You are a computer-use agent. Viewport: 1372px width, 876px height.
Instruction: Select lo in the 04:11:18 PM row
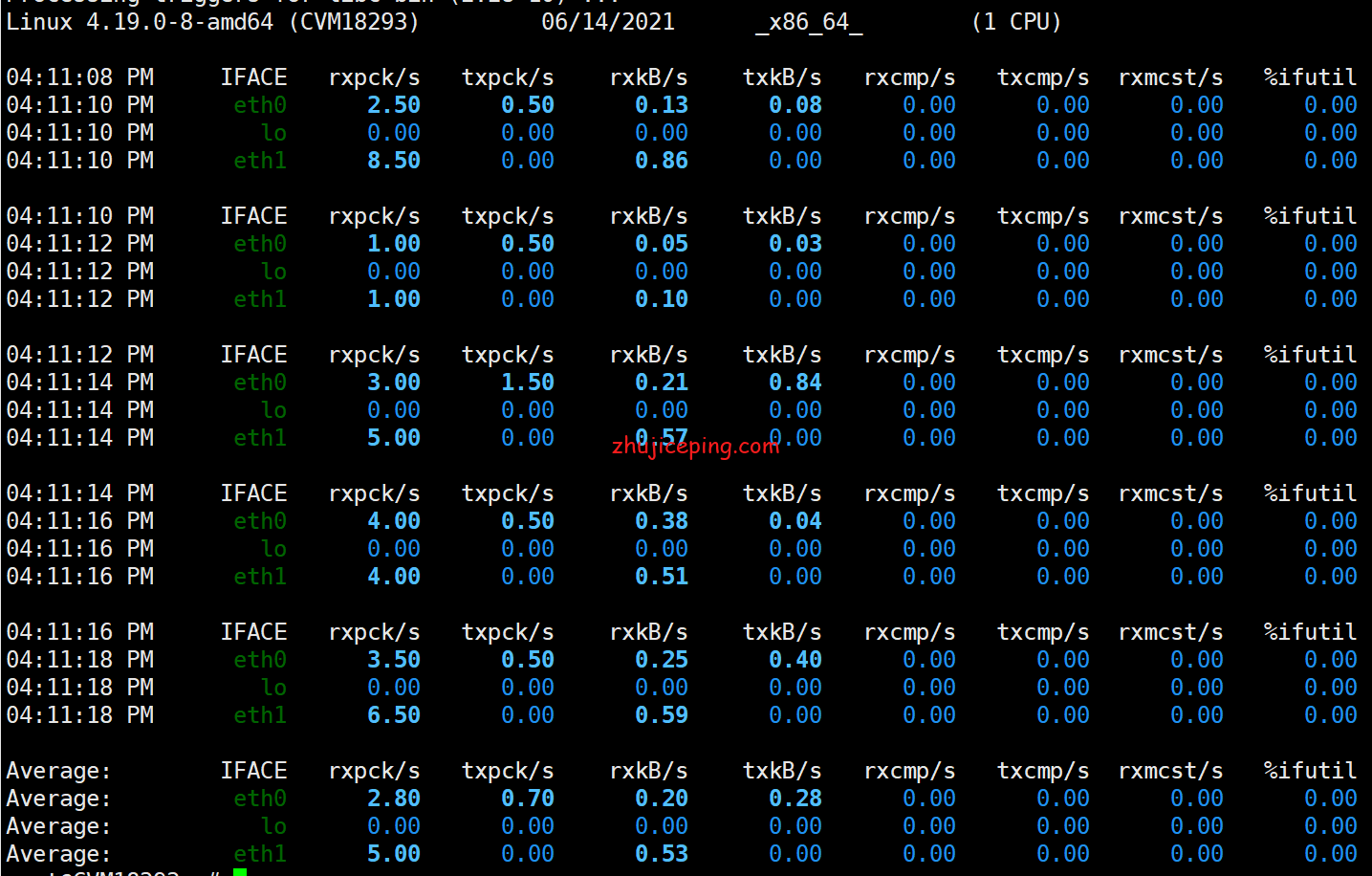click(273, 688)
